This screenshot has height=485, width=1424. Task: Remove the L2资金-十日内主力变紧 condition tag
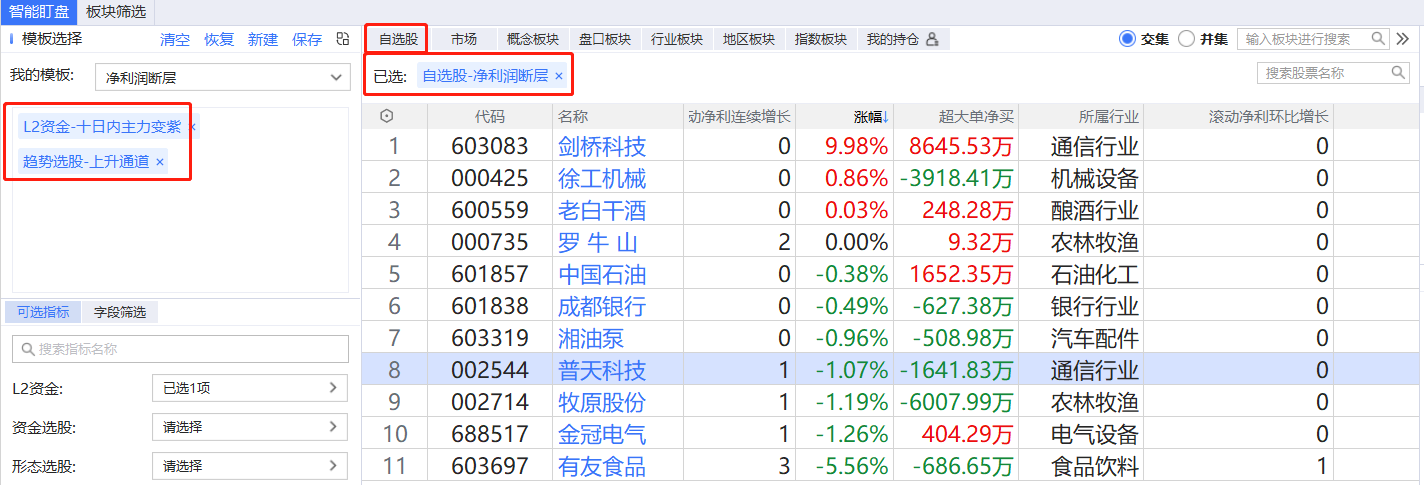(193, 127)
